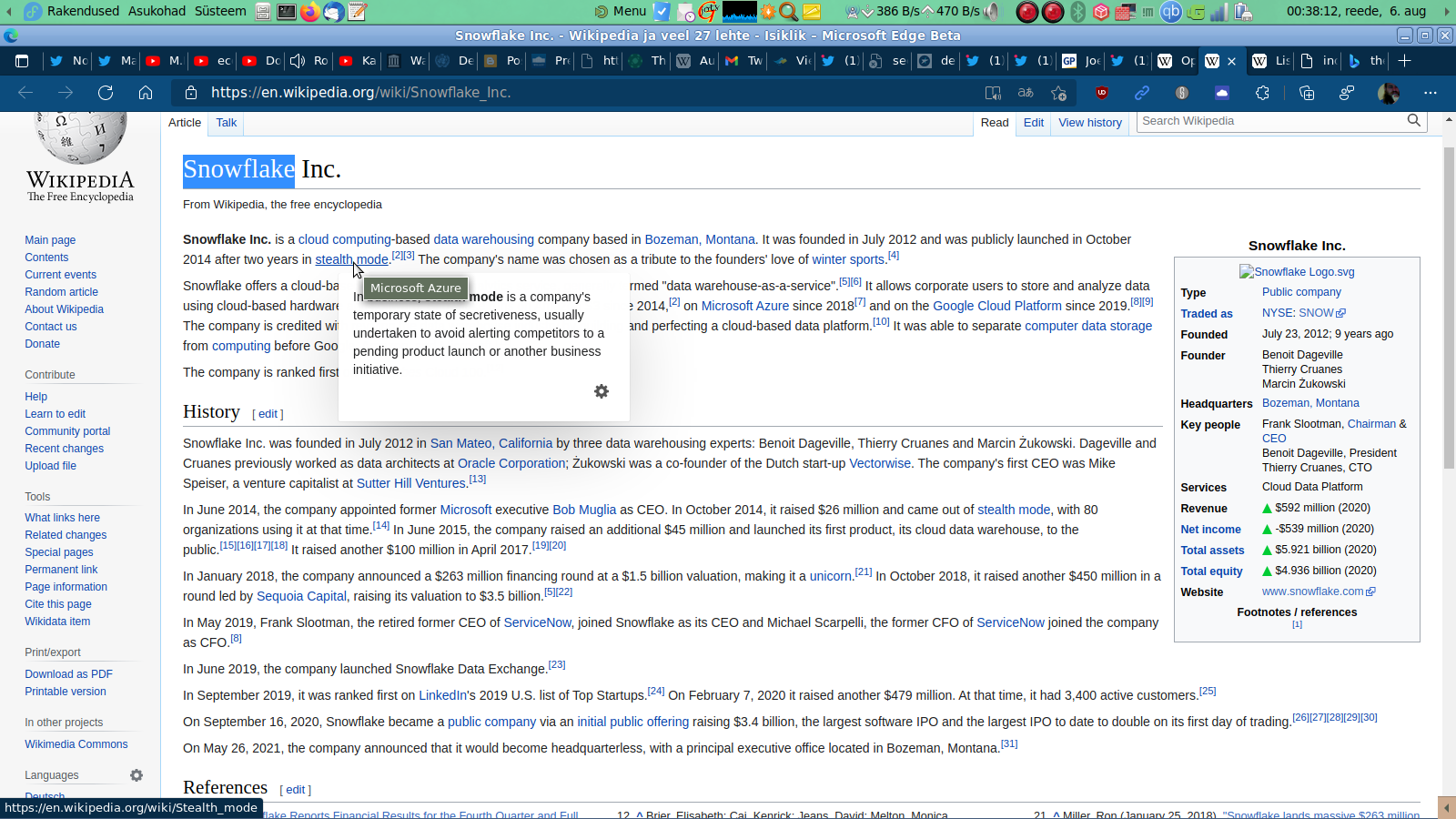Viewport: 1456px width, 819px height.
Task: Close the active Snowflake Inc. tab
Action: pos(1232,61)
